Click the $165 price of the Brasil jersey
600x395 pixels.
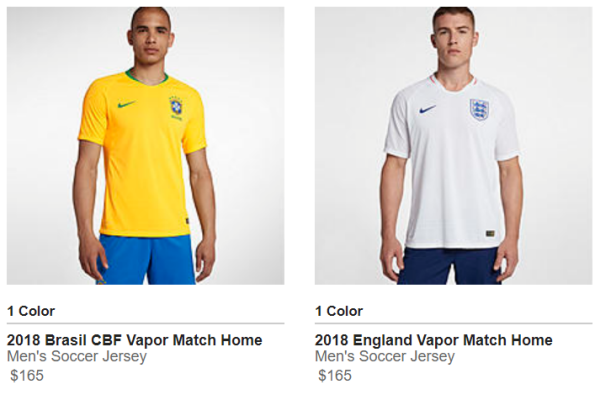tap(27, 375)
